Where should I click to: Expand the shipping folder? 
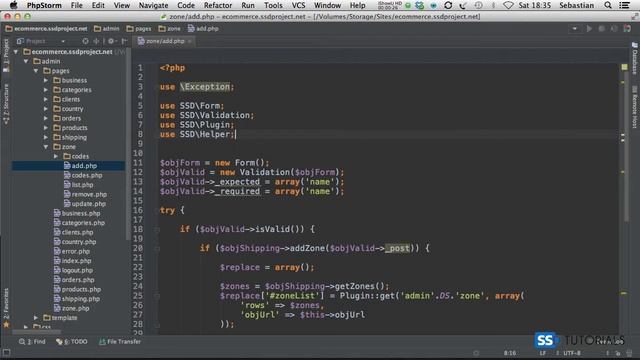point(46,138)
